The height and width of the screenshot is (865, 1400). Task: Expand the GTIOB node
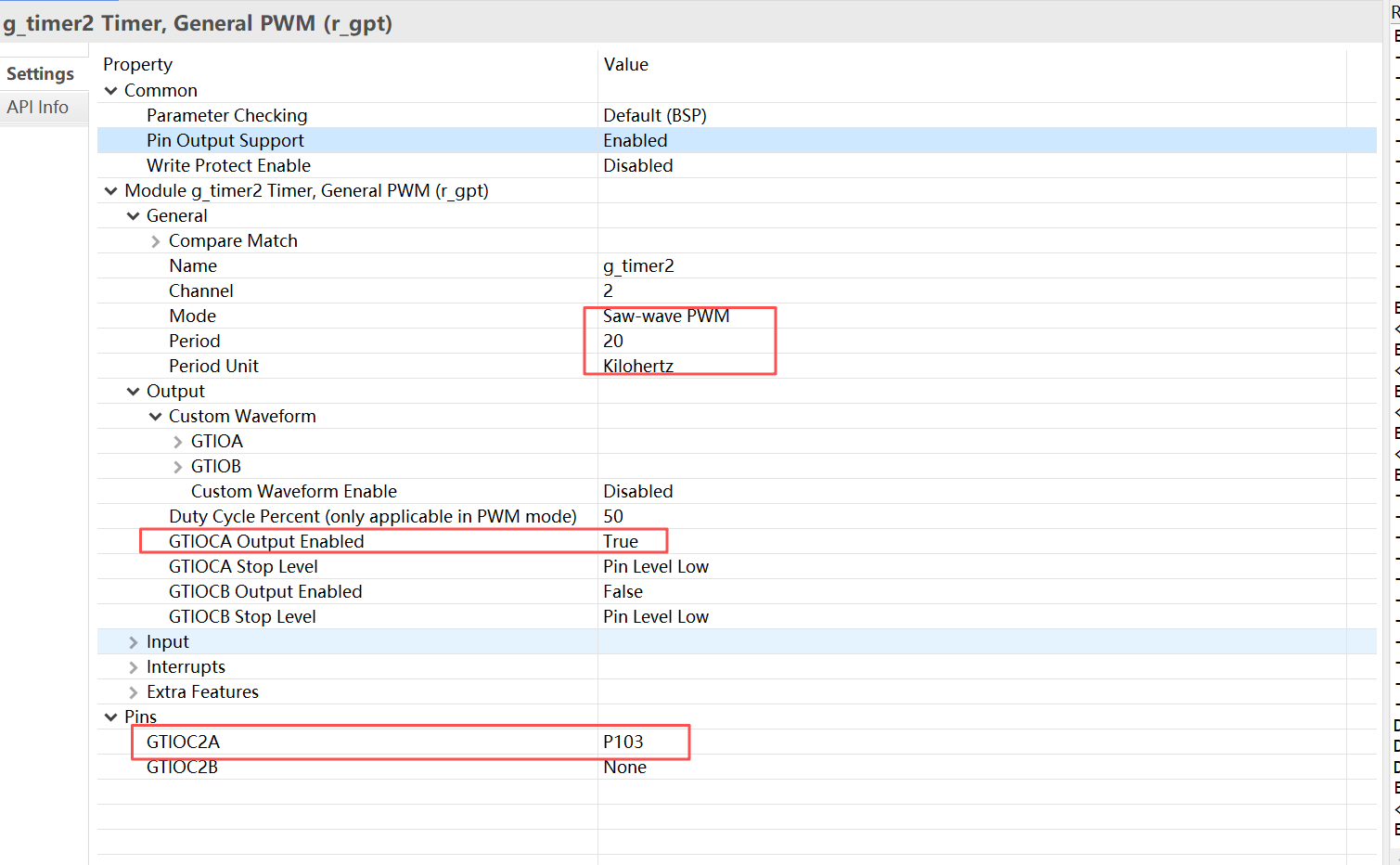click(178, 467)
